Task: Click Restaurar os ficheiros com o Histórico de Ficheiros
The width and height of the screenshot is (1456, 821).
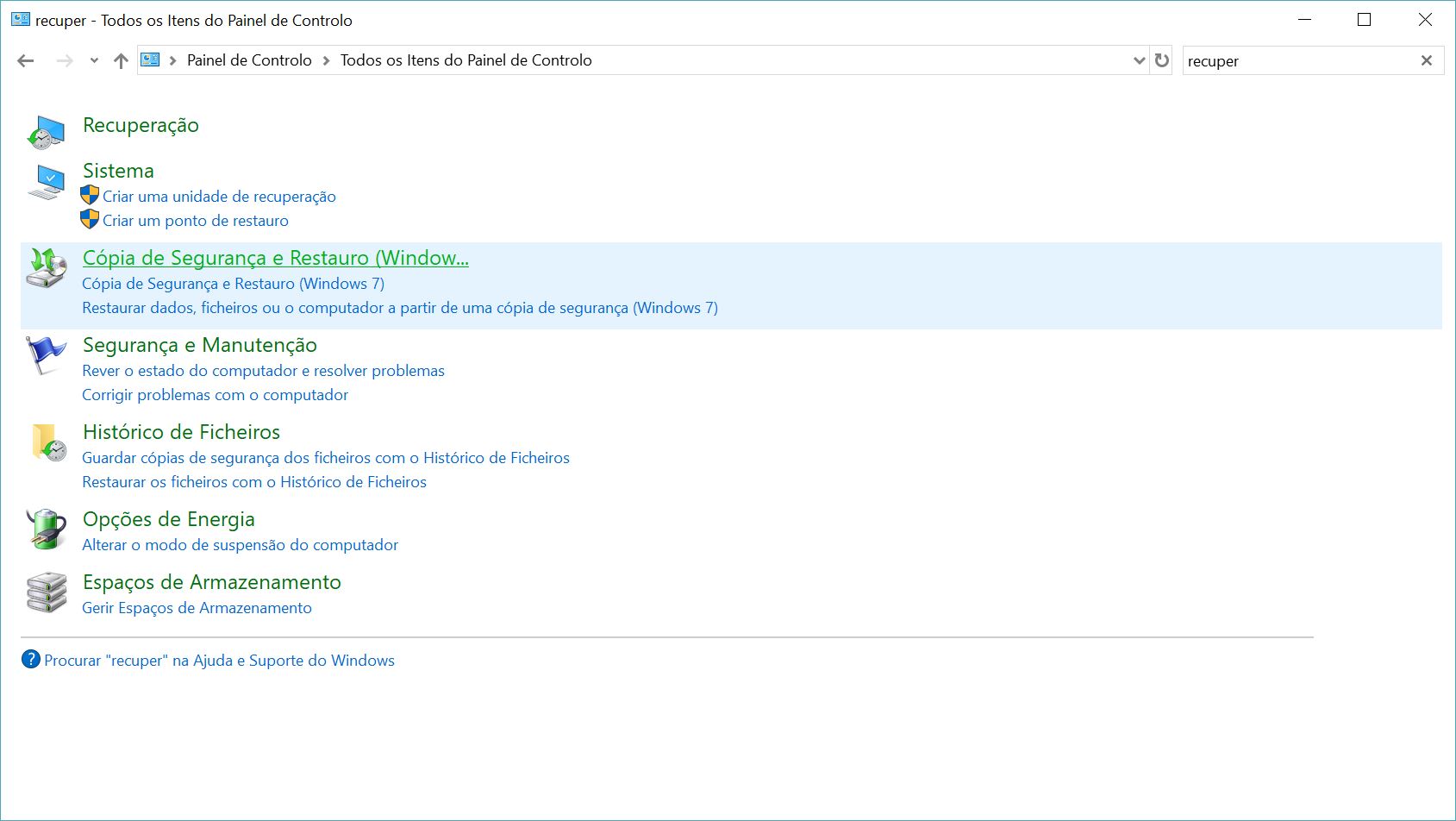Action: [254, 482]
